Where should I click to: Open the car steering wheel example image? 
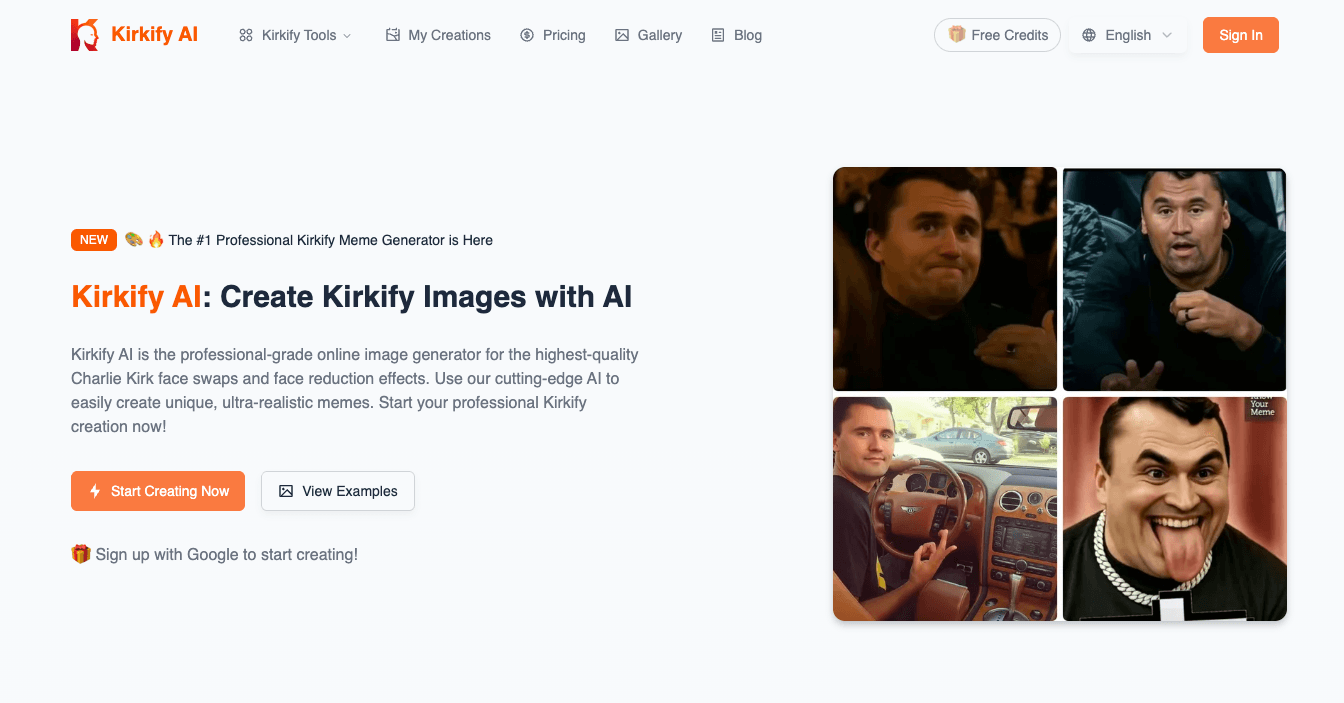pos(945,509)
